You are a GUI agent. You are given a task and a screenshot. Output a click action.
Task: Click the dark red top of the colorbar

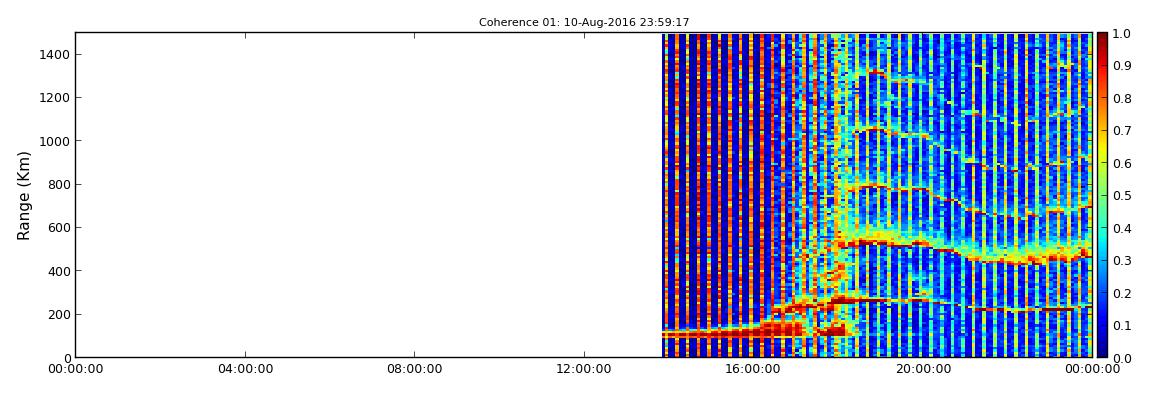(x=1102, y=40)
